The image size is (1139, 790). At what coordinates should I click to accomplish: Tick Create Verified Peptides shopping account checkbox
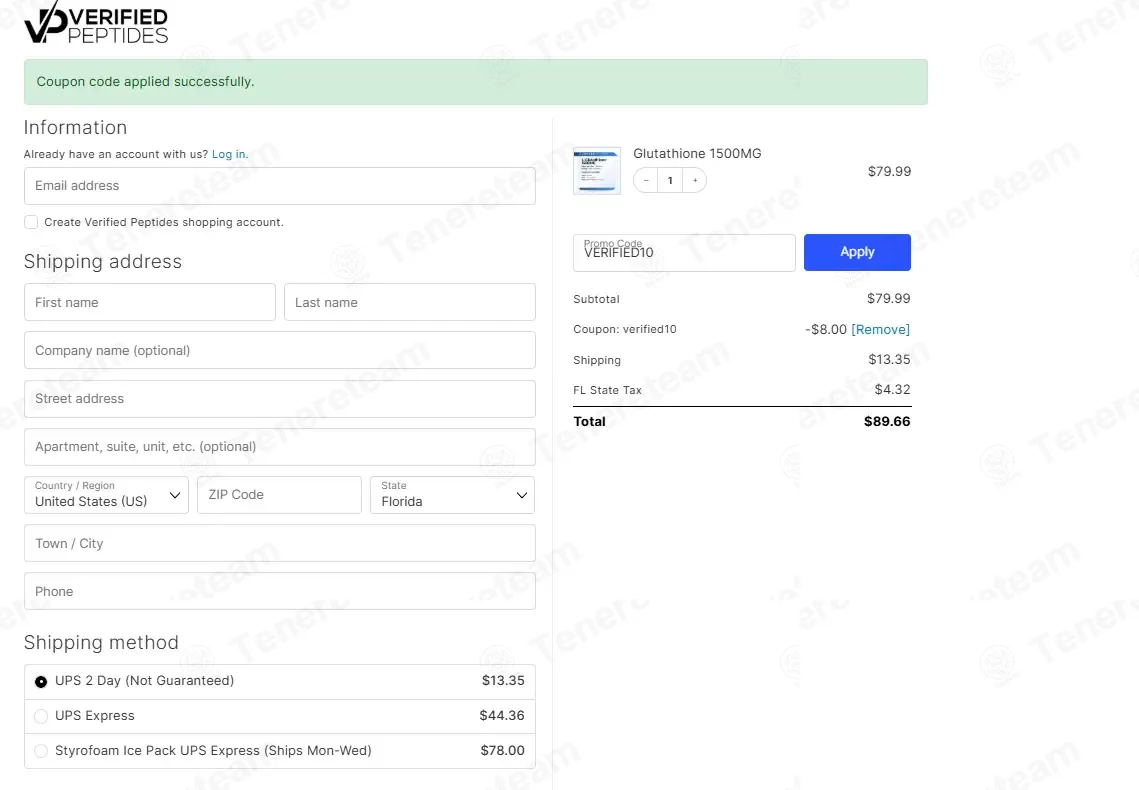[31, 222]
